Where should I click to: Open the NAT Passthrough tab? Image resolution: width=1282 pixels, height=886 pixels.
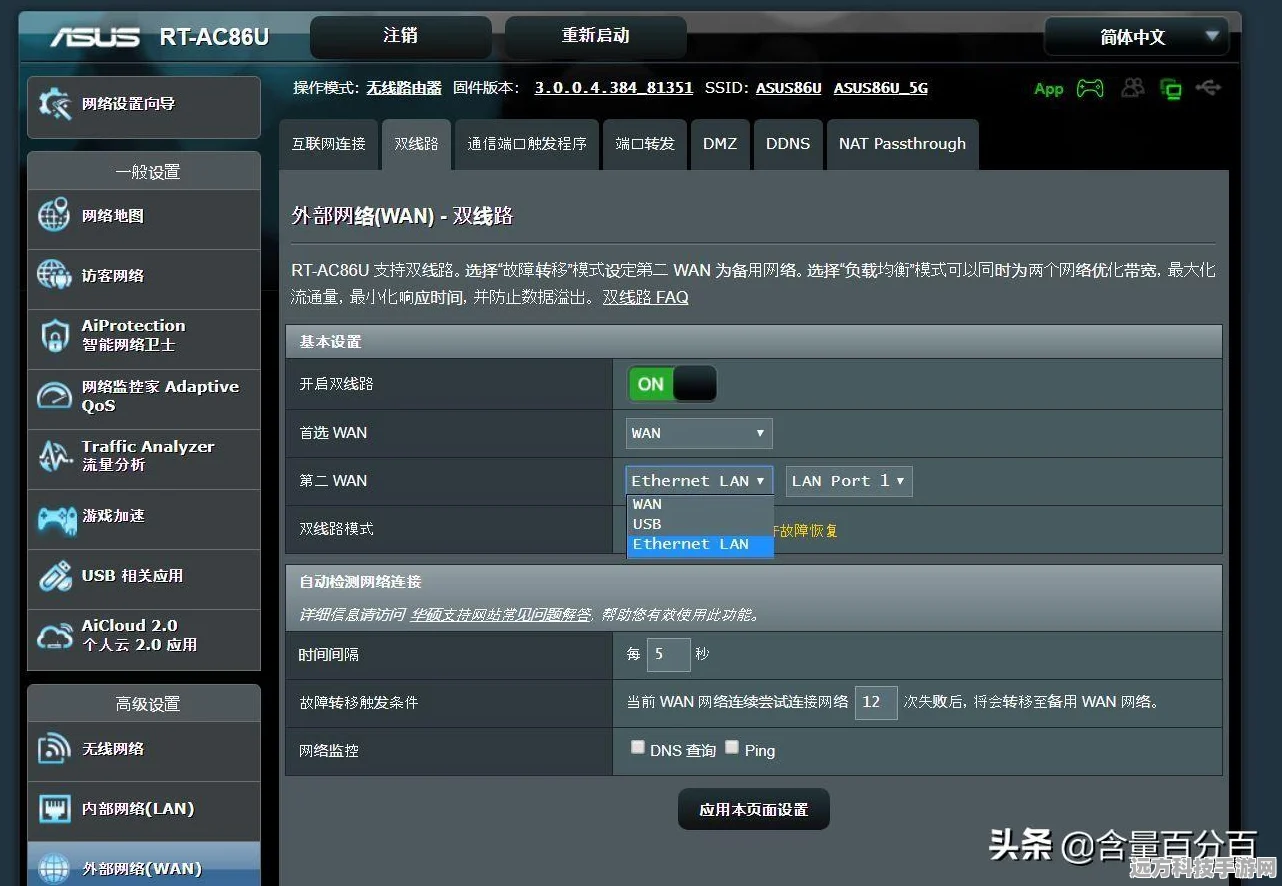pyautogui.click(x=903, y=144)
